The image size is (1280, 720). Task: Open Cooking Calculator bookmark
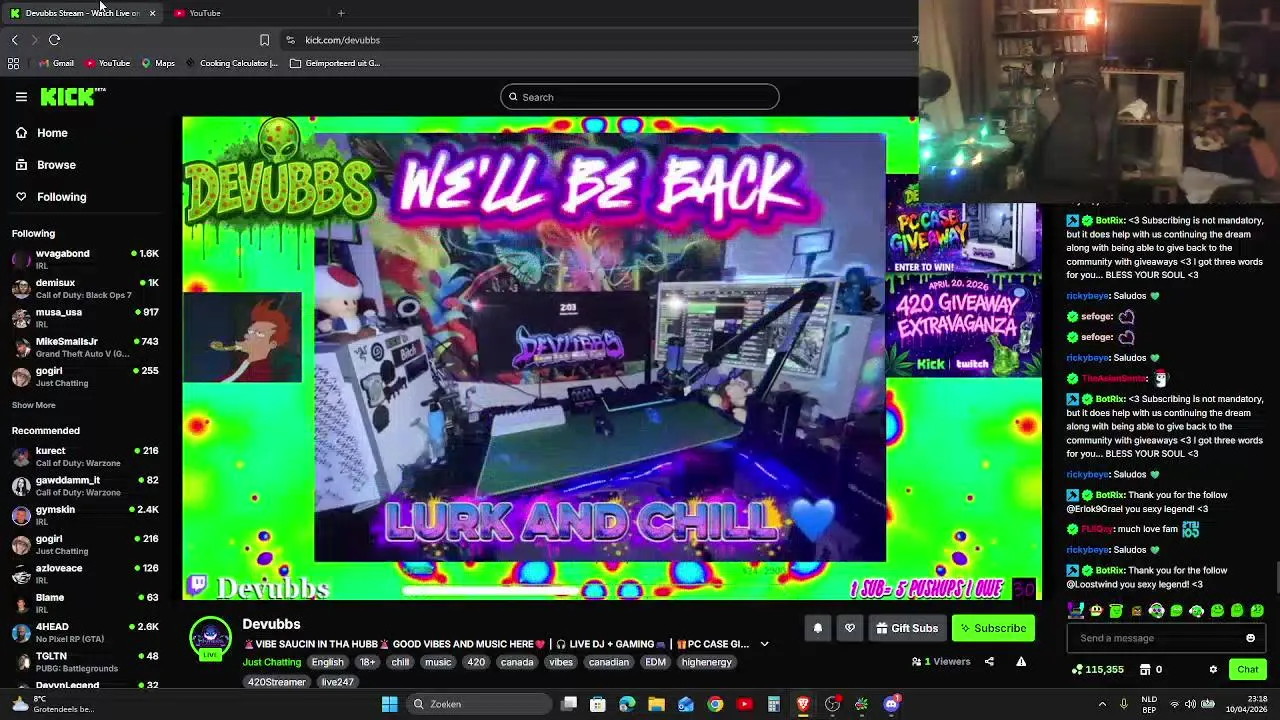(231, 63)
